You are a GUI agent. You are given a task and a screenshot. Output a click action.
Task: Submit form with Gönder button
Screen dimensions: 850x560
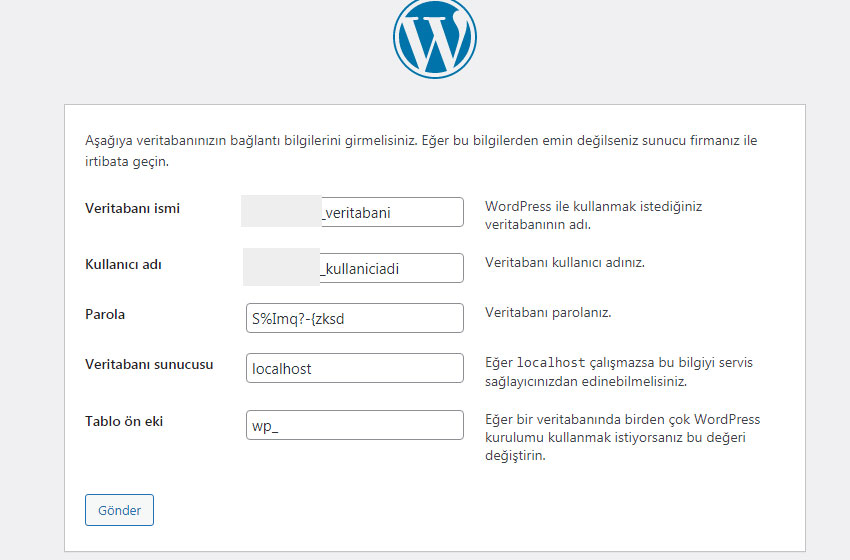tap(119, 510)
